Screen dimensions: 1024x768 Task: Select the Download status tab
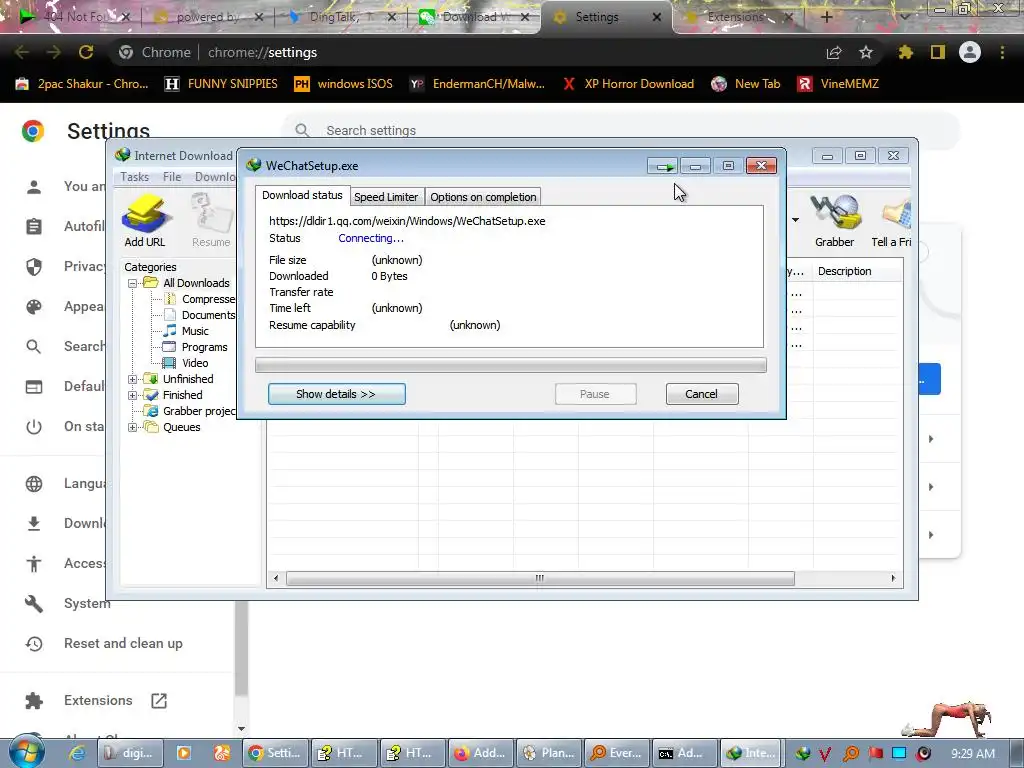302,195
